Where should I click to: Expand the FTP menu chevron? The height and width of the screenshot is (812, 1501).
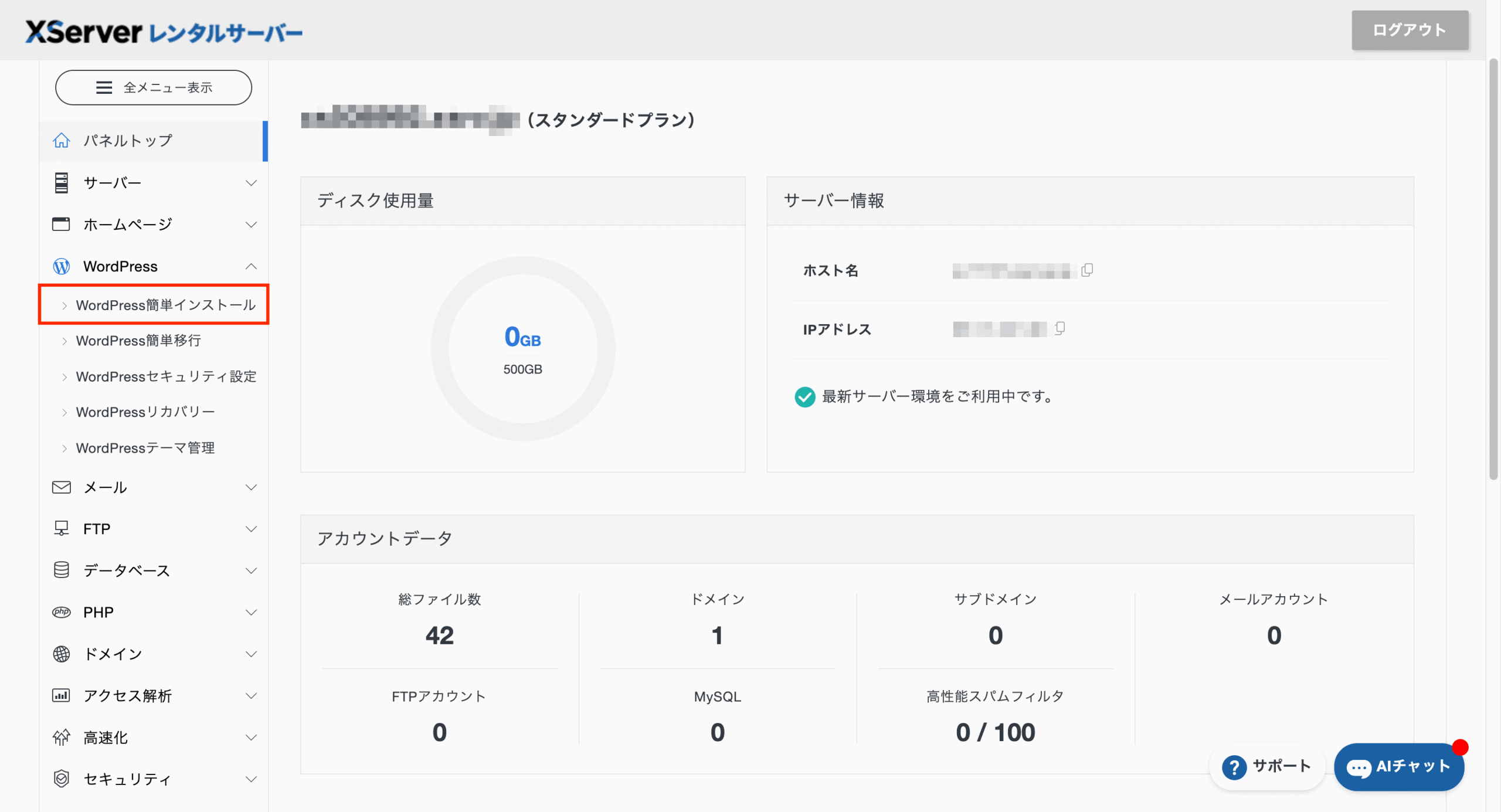pyautogui.click(x=251, y=529)
